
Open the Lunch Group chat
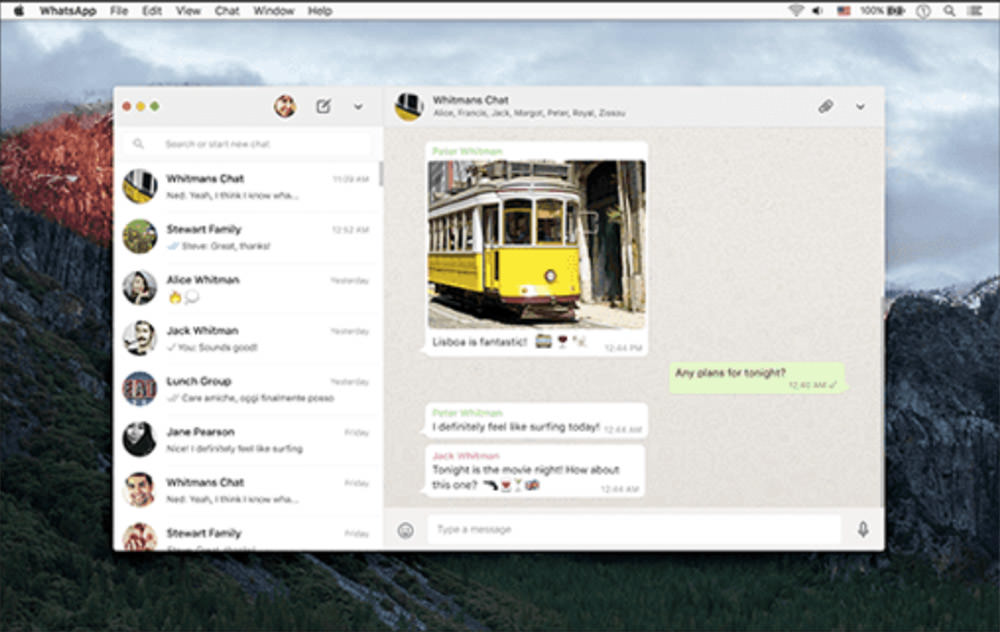(x=247, y=389)
